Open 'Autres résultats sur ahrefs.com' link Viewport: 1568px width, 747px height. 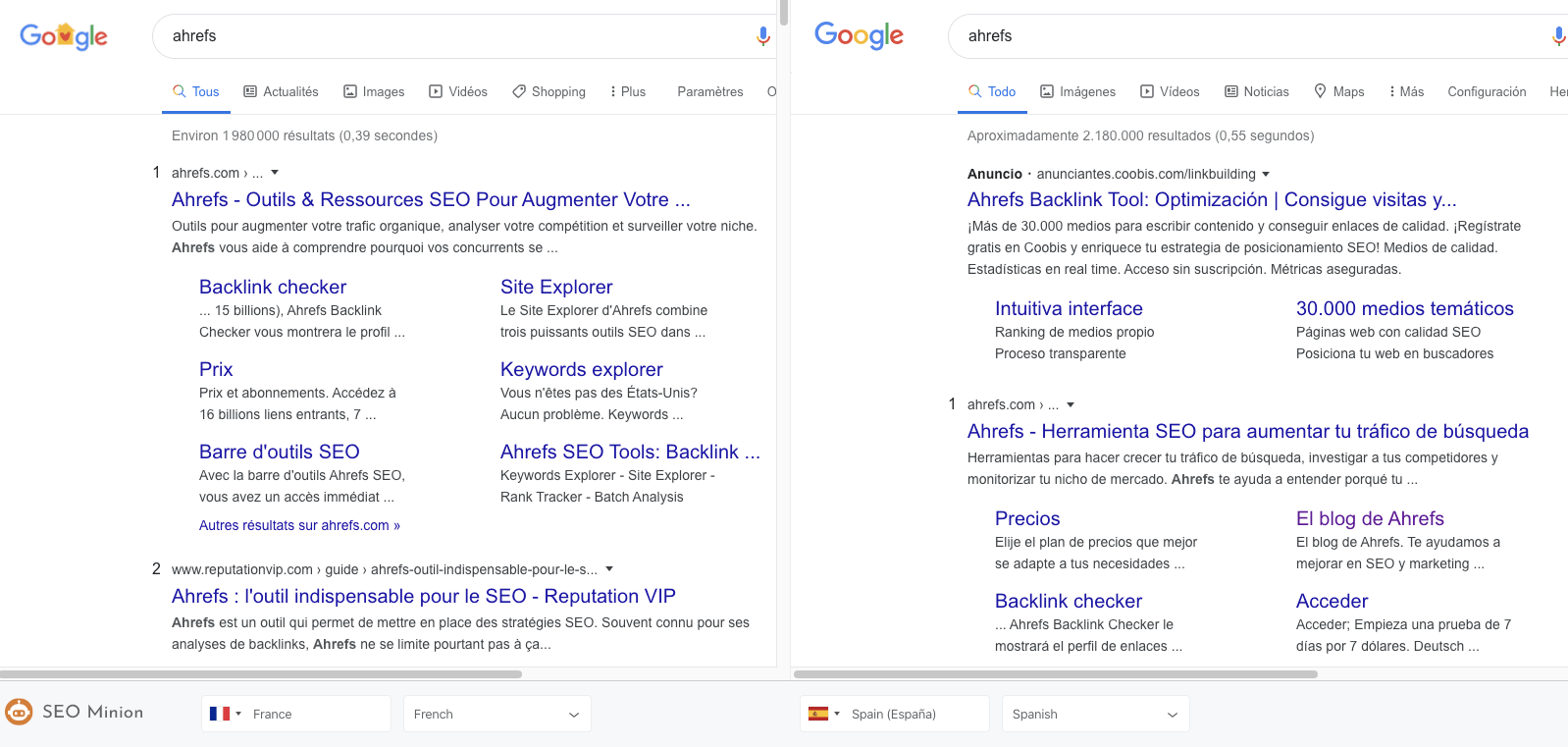click(299, 525)
